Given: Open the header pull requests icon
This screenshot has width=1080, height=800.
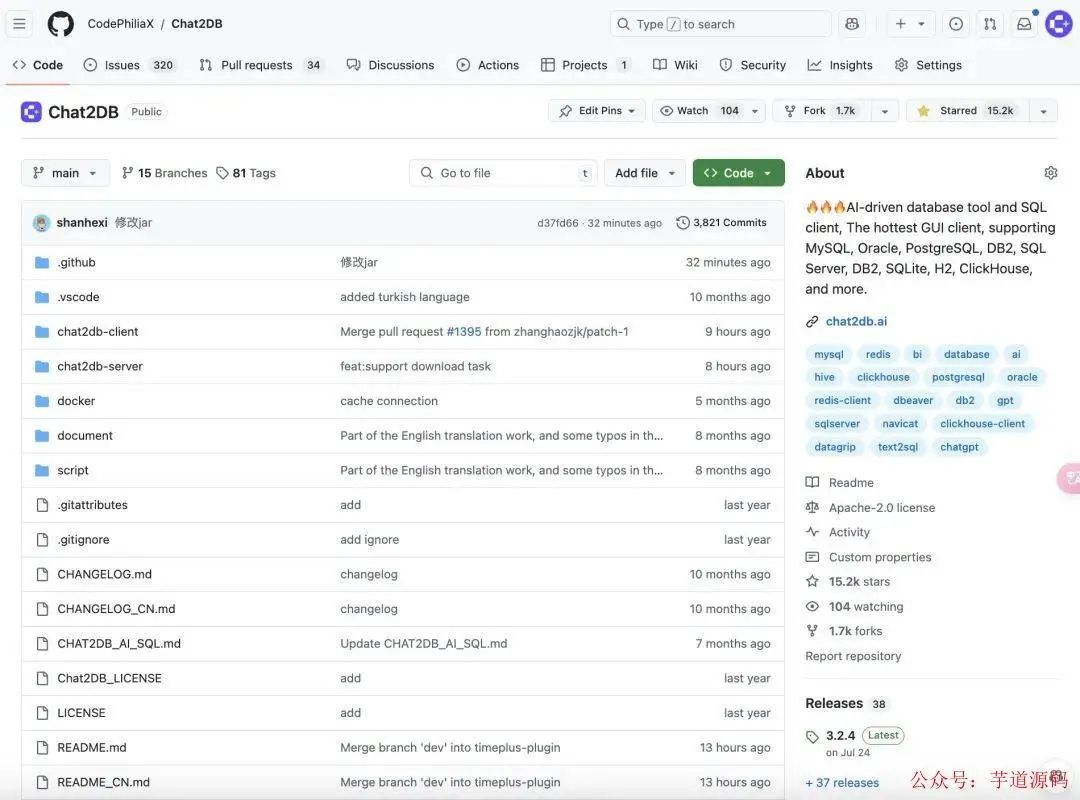Looking at the screenshot, I should tap(990, 24).
